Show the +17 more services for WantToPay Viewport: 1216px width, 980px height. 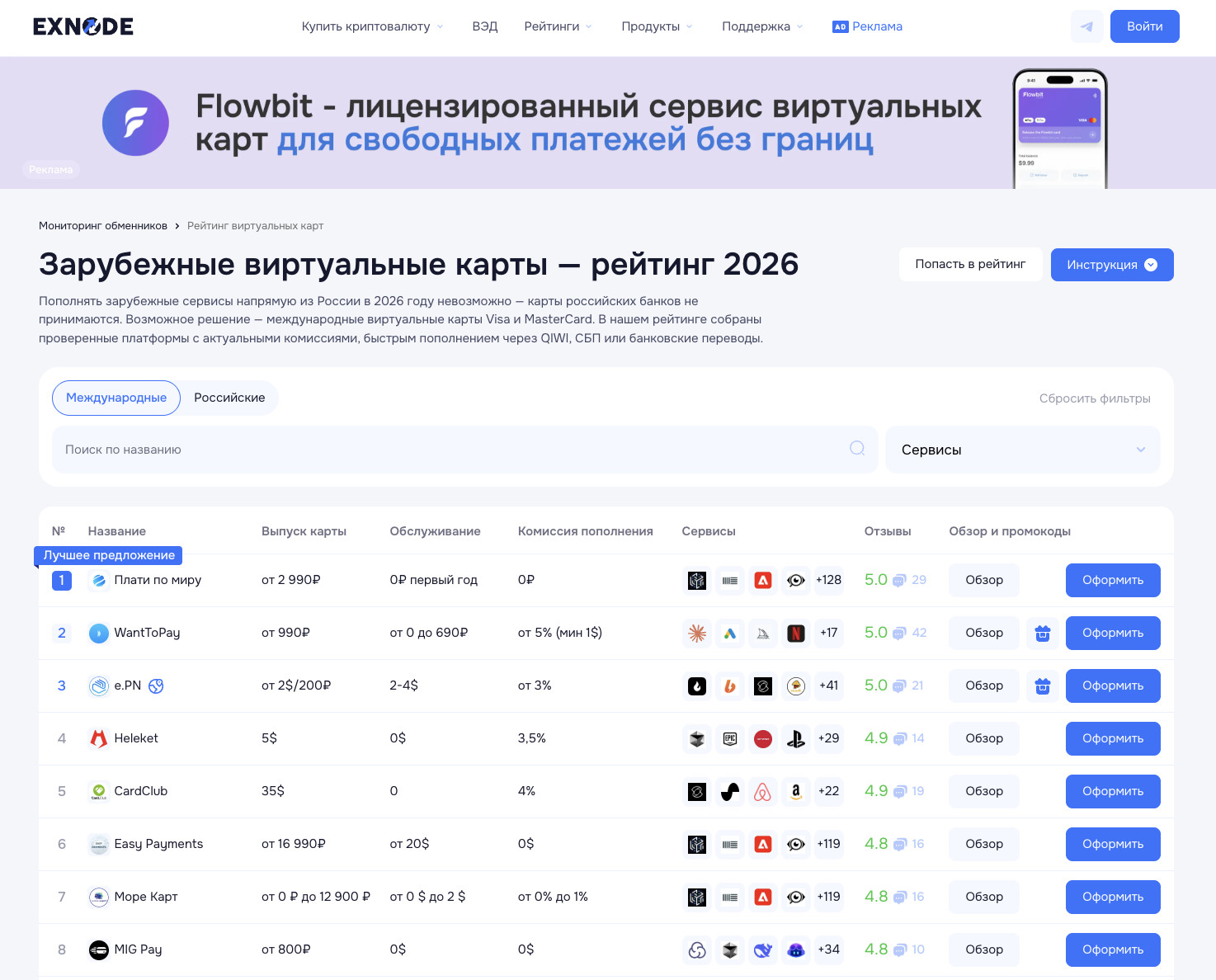coord(828,633)
